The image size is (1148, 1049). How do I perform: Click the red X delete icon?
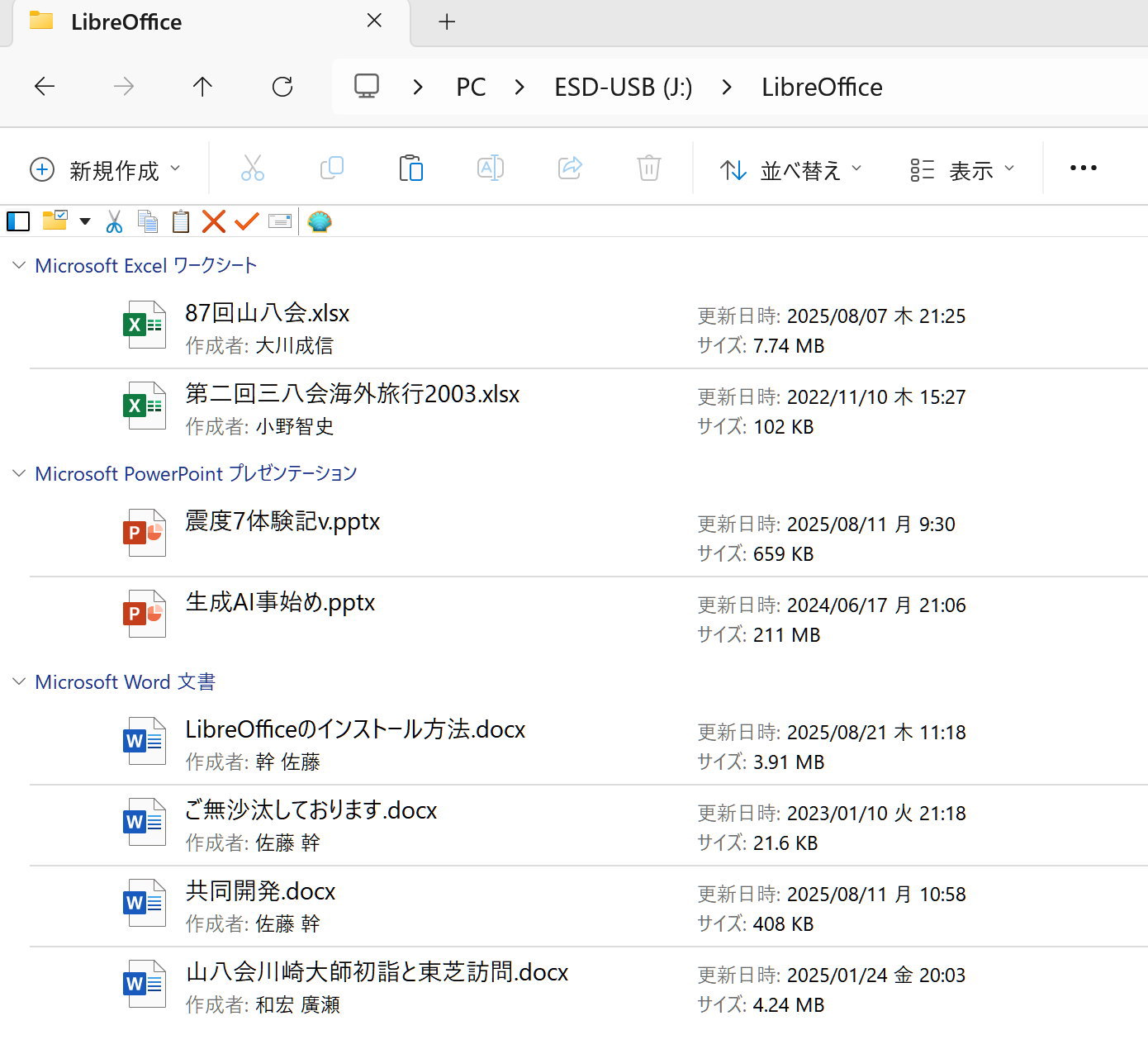[x=214, y=221]
